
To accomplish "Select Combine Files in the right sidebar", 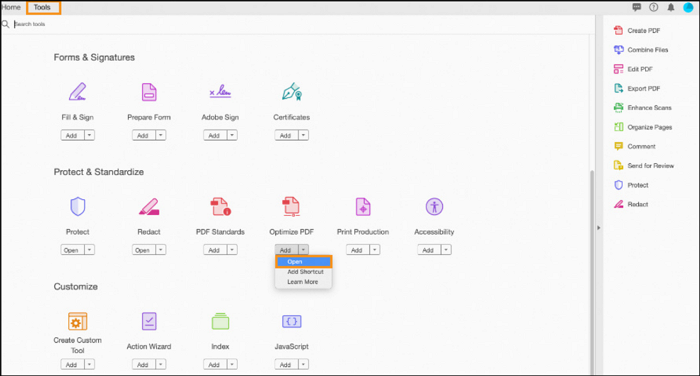I will coord(641,50).
